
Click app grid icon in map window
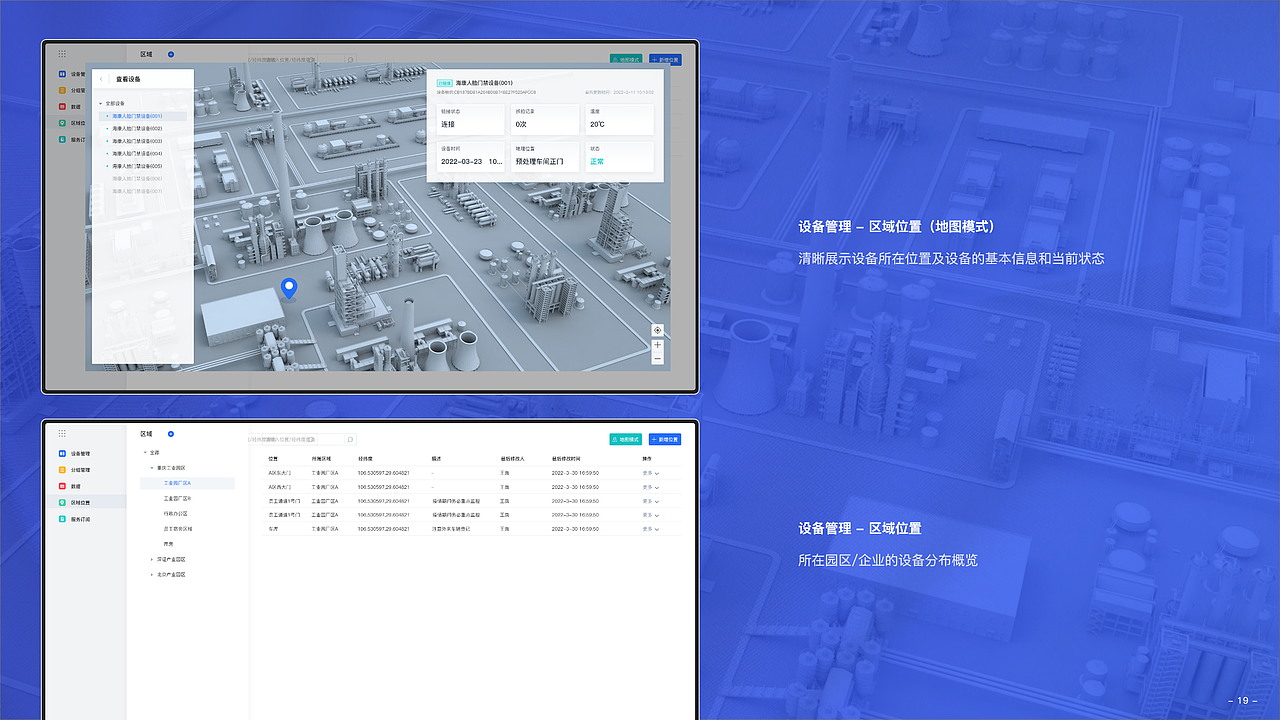tap(62, 54)
